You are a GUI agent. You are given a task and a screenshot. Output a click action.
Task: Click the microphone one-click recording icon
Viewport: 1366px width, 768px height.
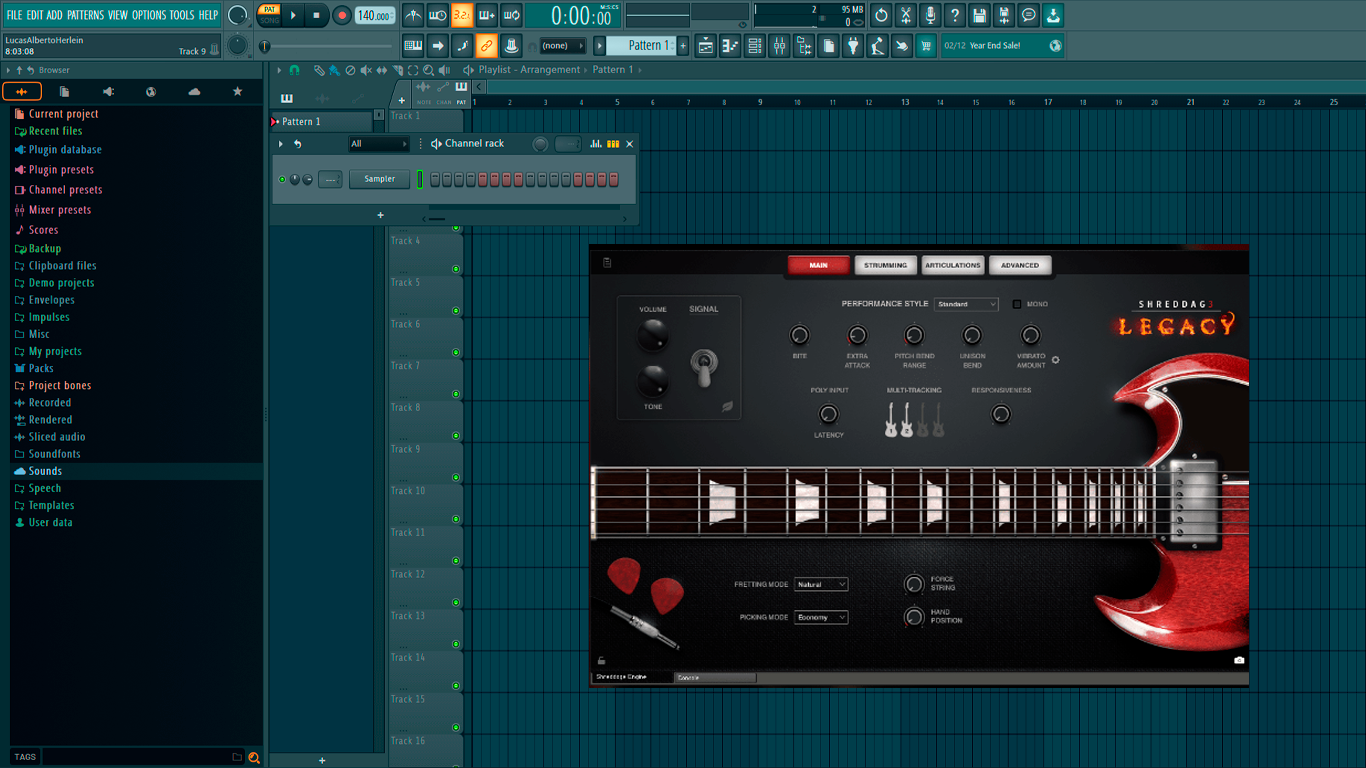pos(930,15)
